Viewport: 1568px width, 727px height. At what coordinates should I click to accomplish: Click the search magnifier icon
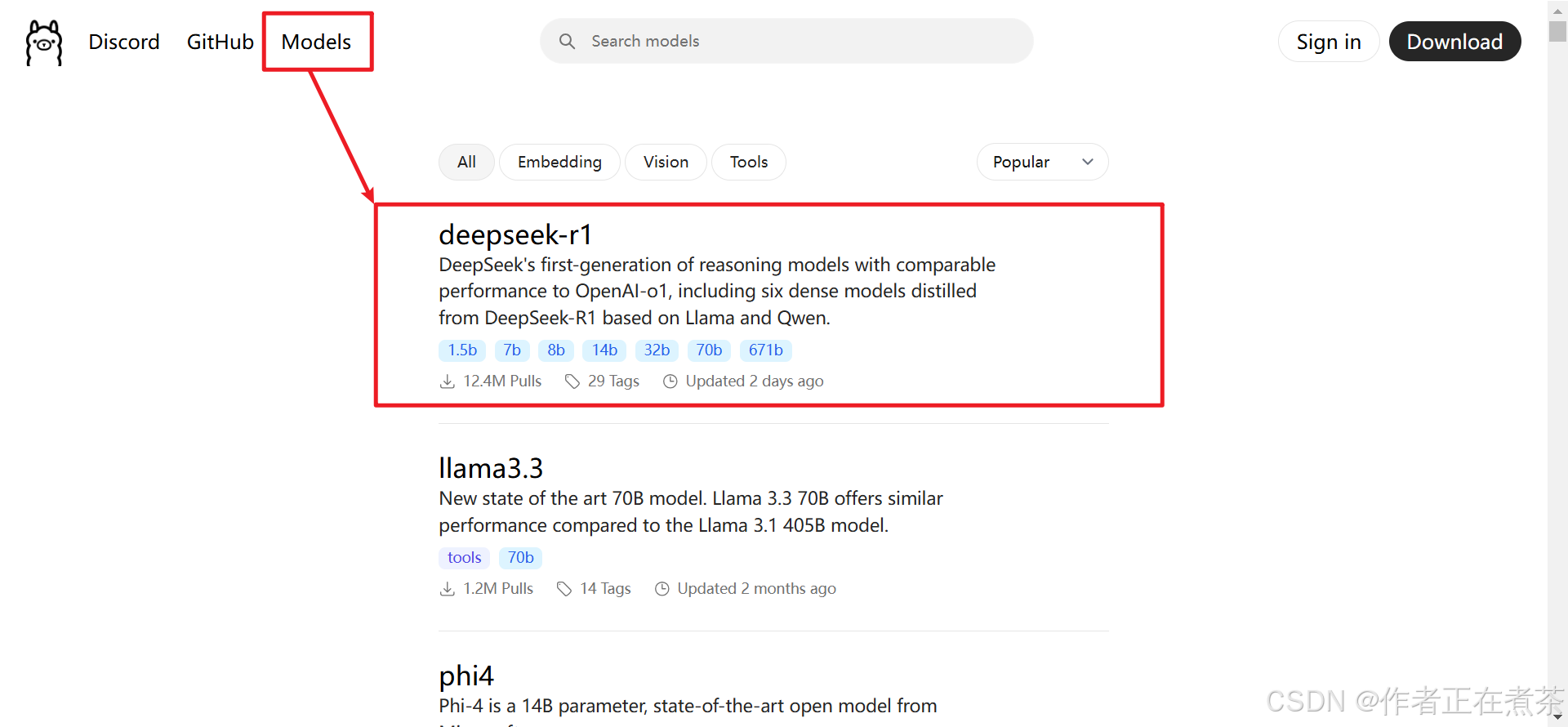click(567, 41)
